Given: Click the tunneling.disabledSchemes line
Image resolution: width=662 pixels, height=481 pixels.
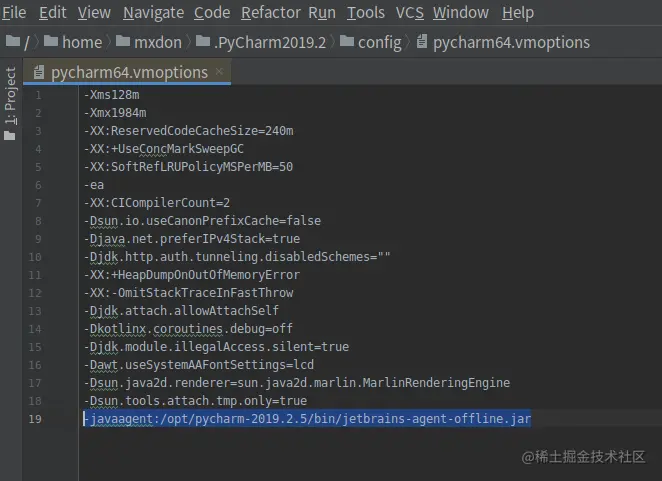Looking at the screenshot, I should point(237,256).
